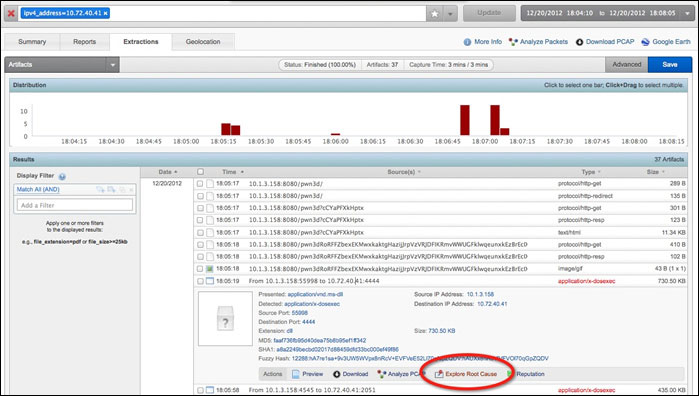Viewport: 699px width, 396px height.
Task: Click the dll extension link
Action: (x=289, y=330)
